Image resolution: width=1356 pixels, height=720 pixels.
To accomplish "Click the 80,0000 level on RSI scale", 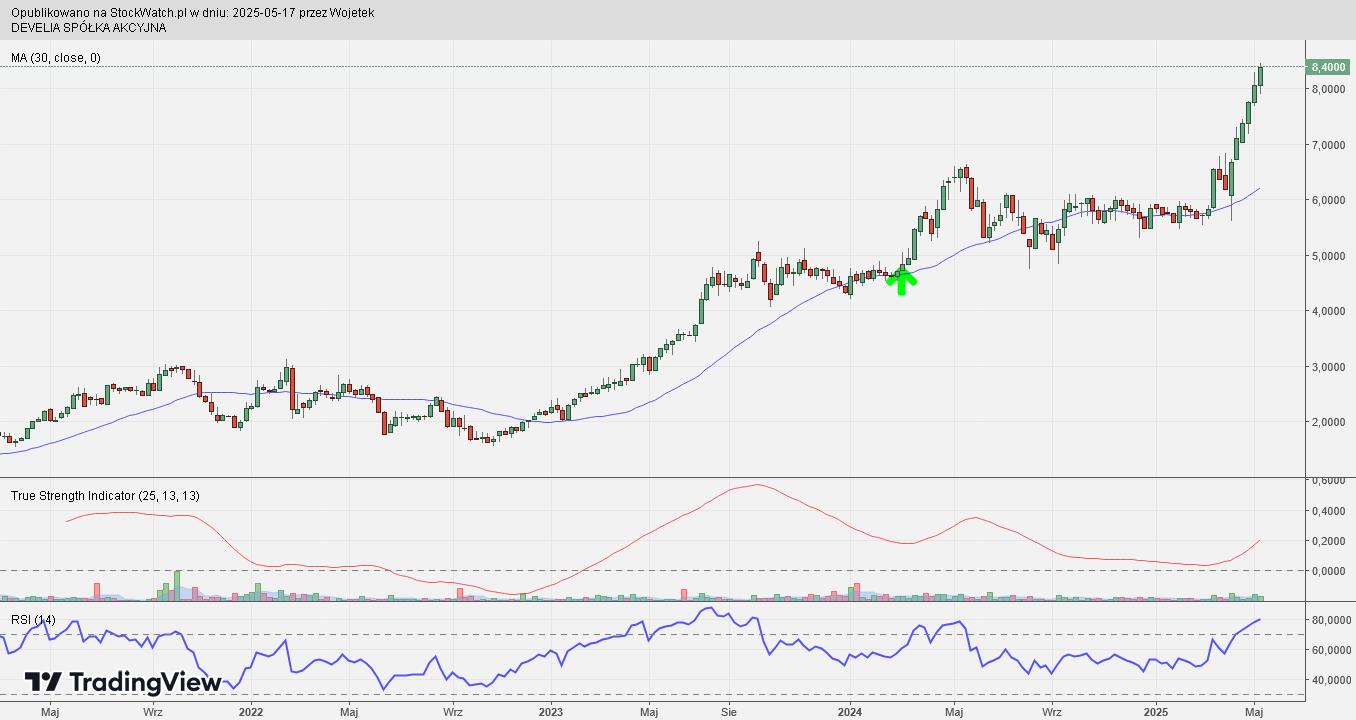I will pos(1328,620).
